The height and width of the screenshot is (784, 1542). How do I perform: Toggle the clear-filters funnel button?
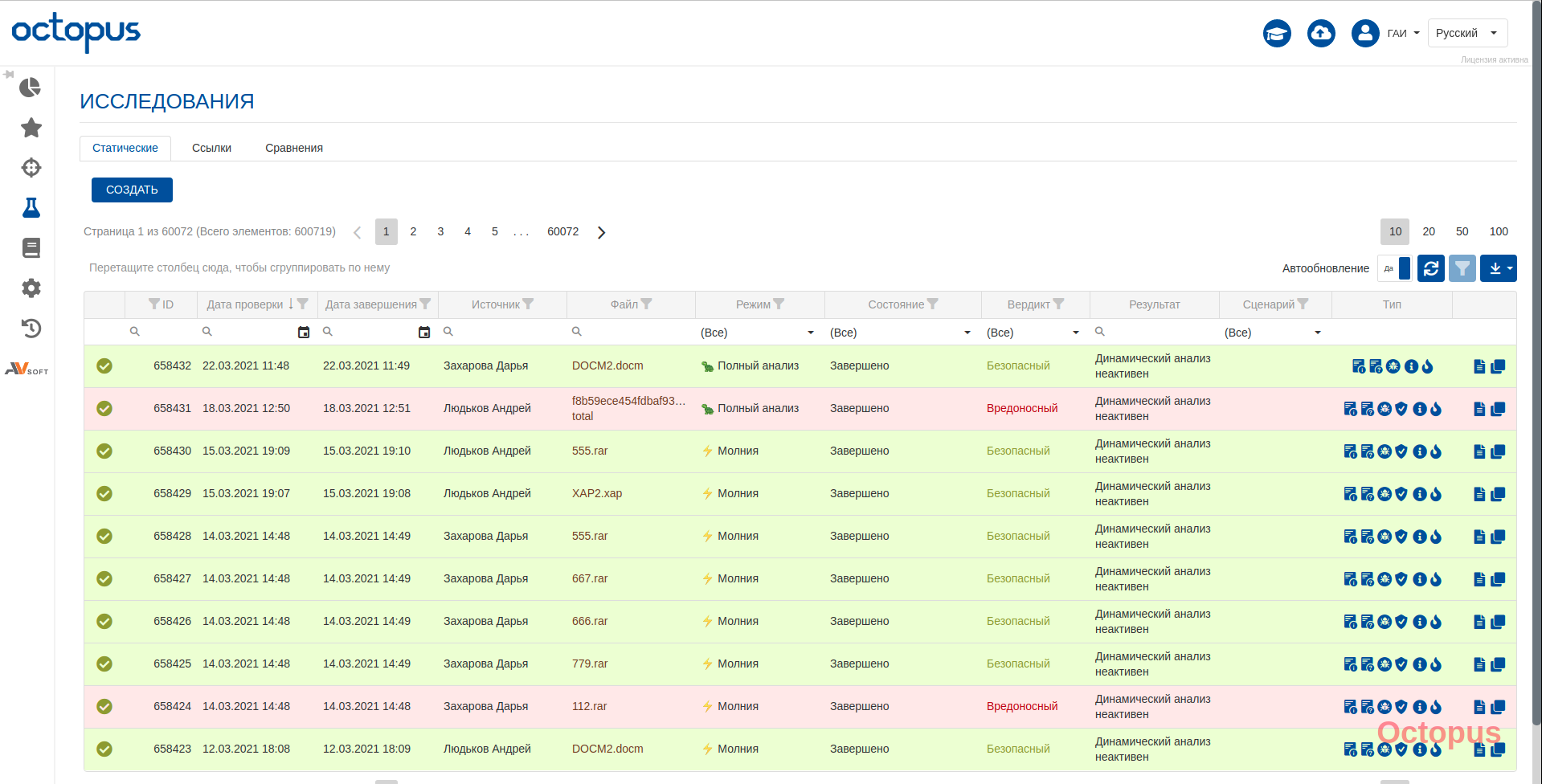pos(1462,268)
